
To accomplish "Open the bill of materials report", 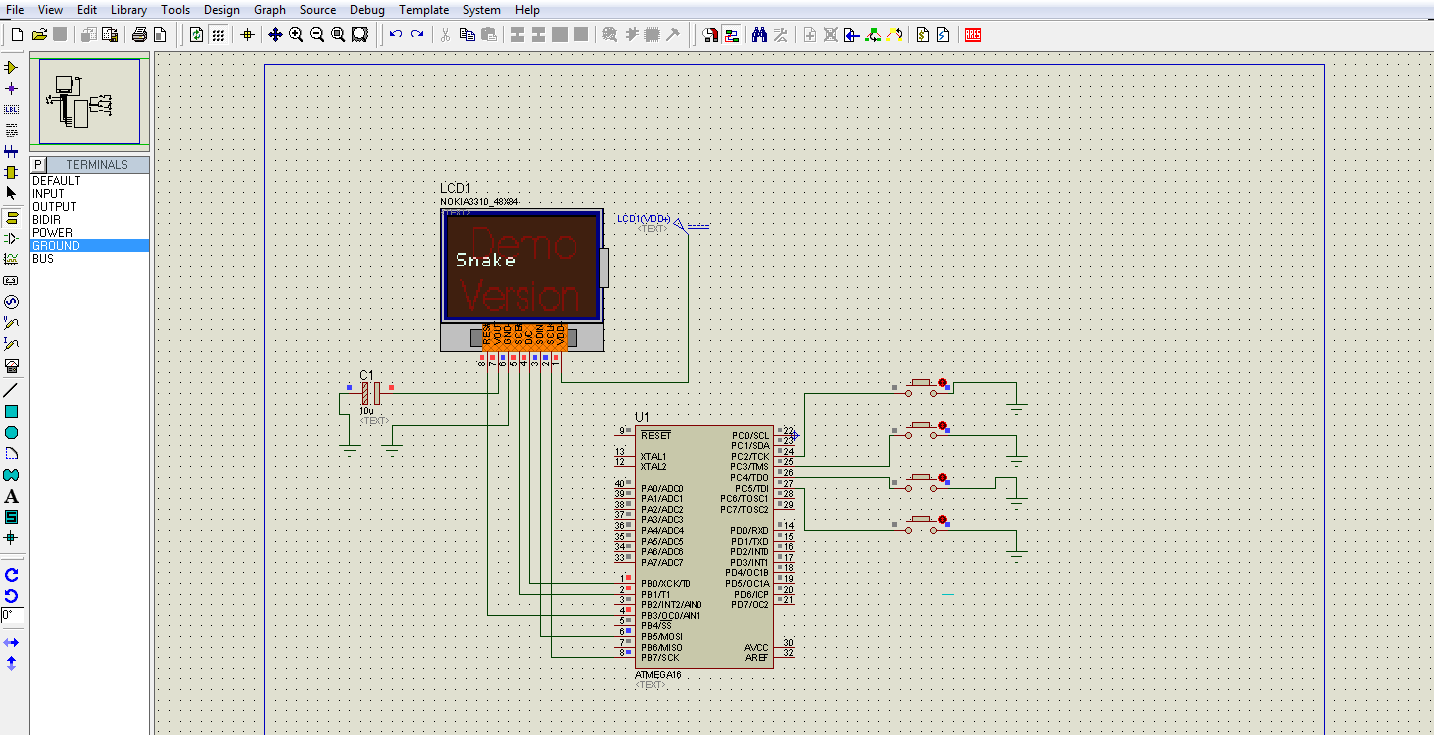I will 922,35.
